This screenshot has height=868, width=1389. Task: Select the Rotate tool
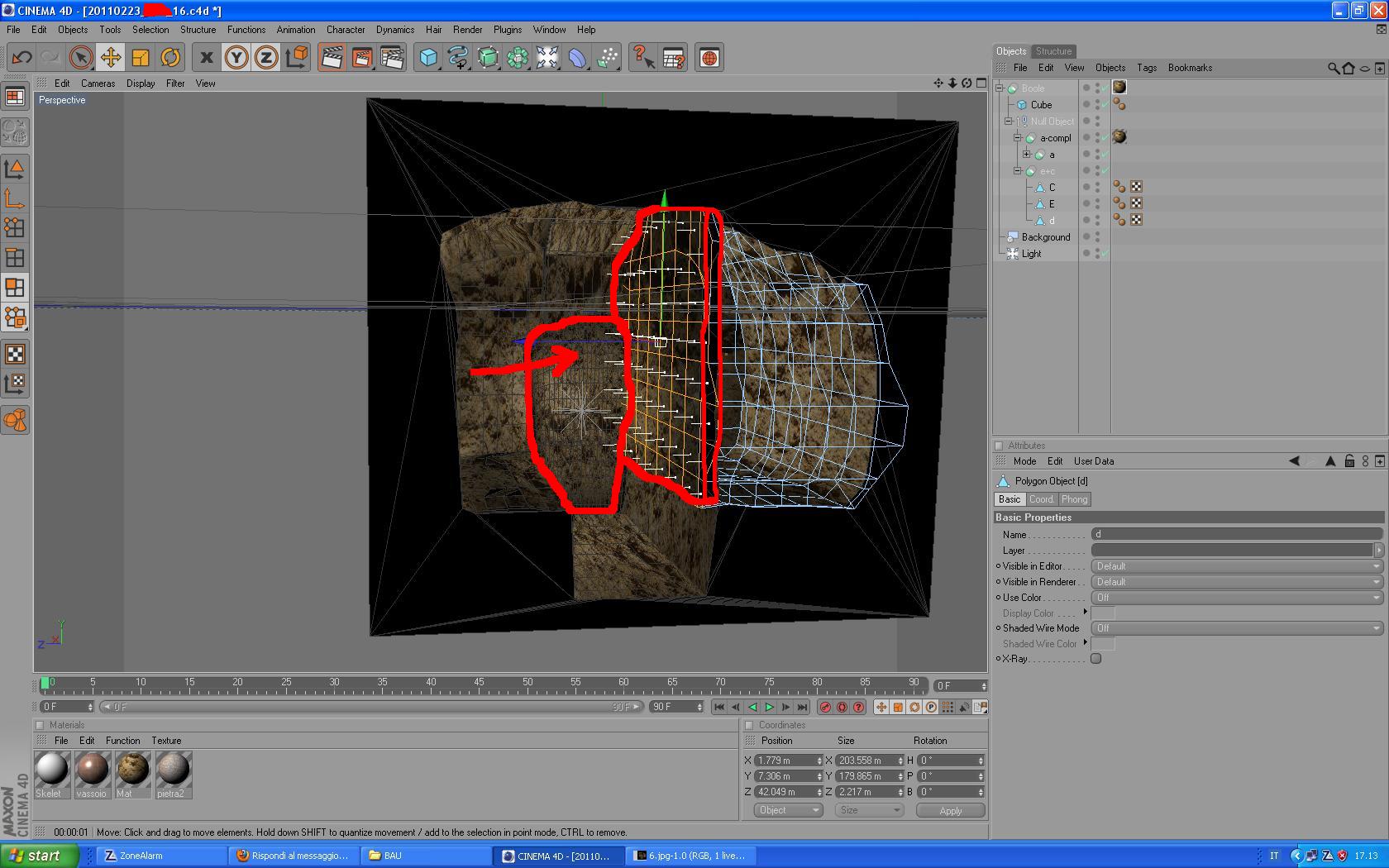click(170, 58)
